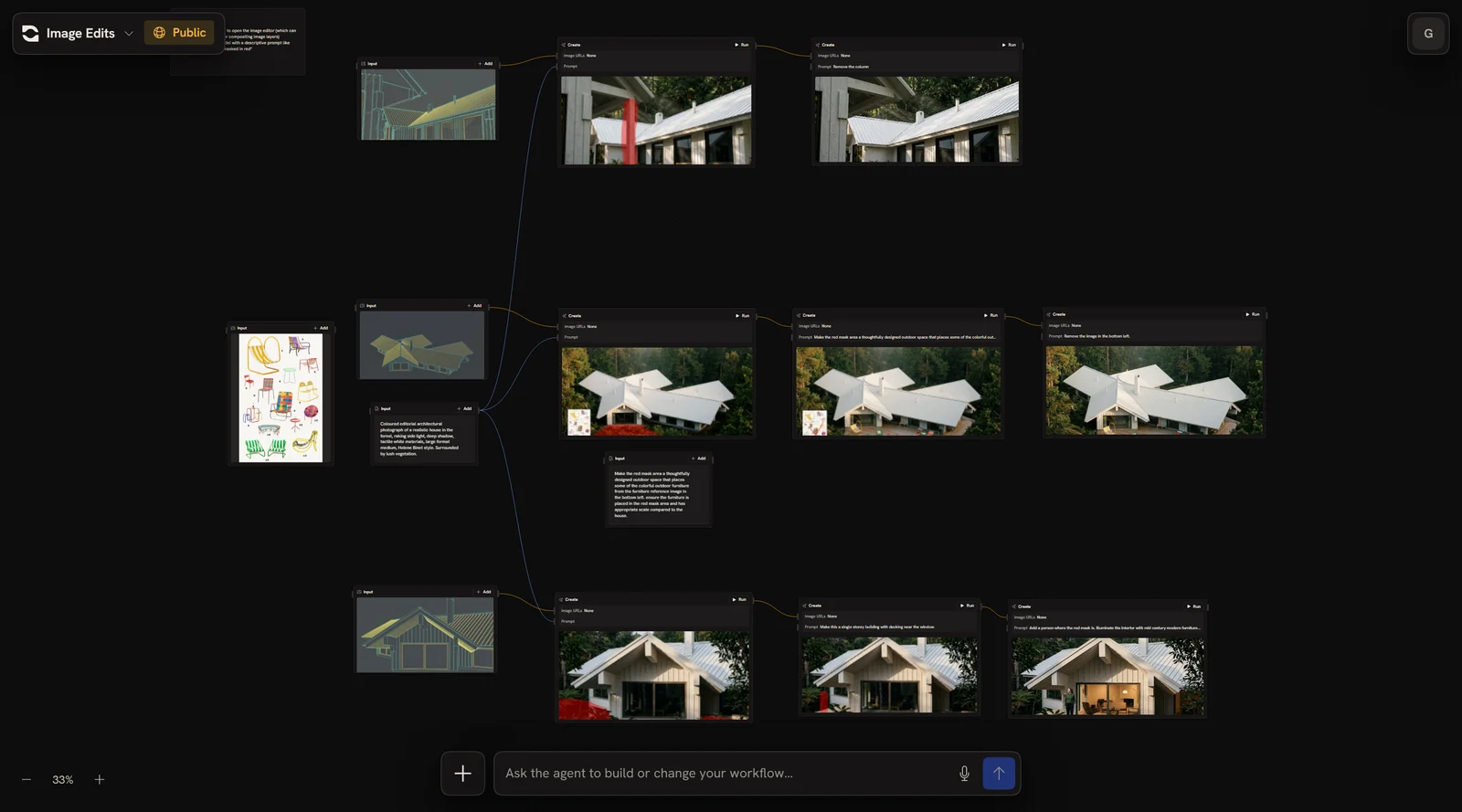Screen dimensions: 1462x812
Task: Zoom in with the plus icon
Action: tap(100, 779)
